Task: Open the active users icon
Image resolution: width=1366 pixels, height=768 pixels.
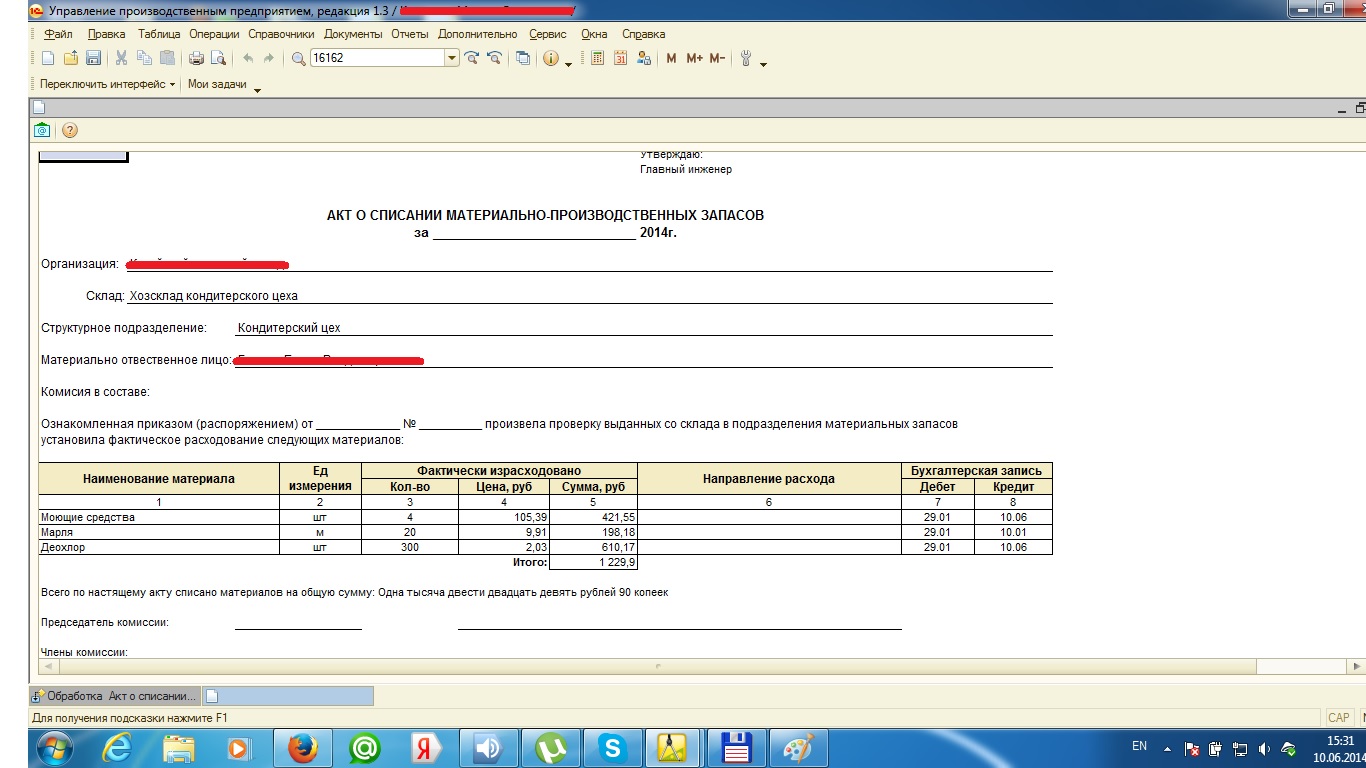Action: pos(643,58)
